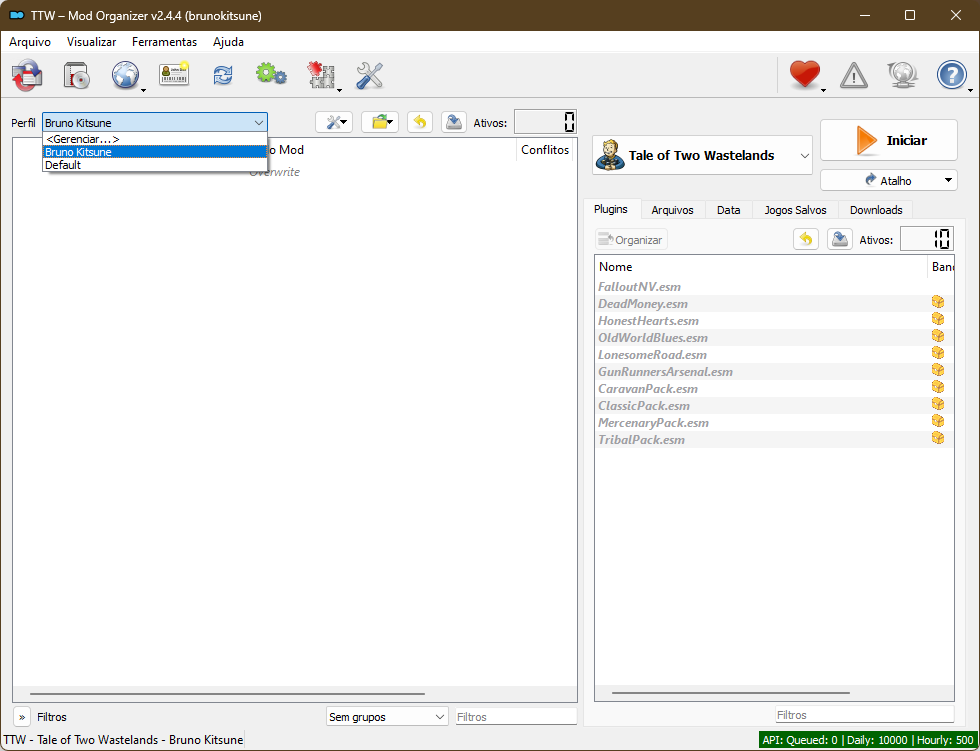This screenshot has width=980, height=751.
Task: Click package icon next to OldWorldBlues.esm
Action: click(938, 336)
